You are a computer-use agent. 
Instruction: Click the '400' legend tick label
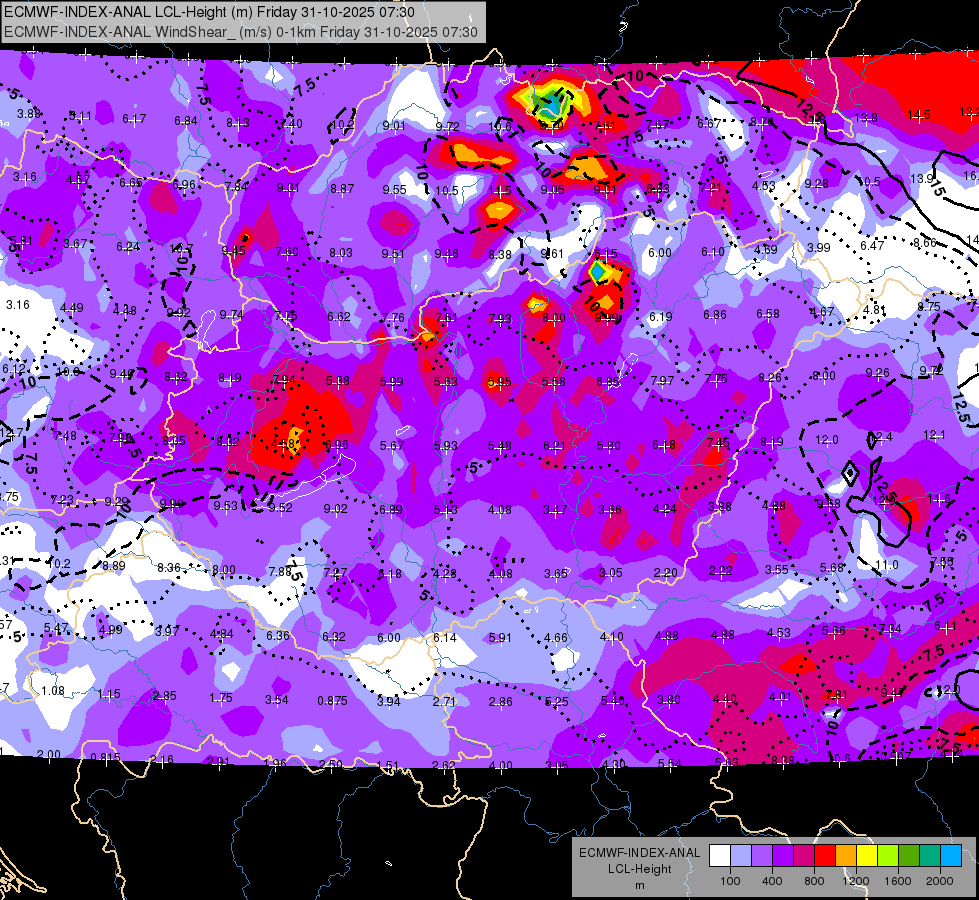coord(772,881)
